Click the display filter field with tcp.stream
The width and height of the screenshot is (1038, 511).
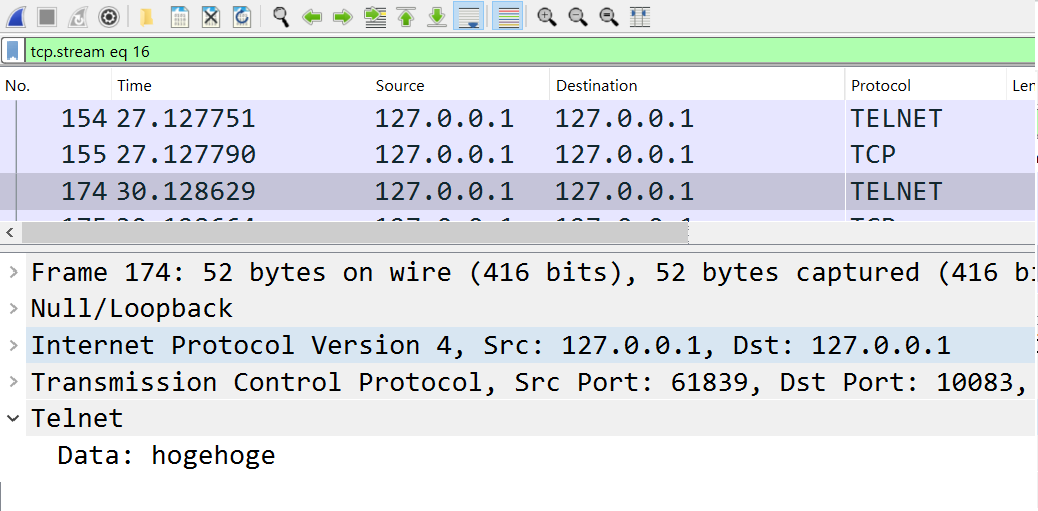[530, 51]
